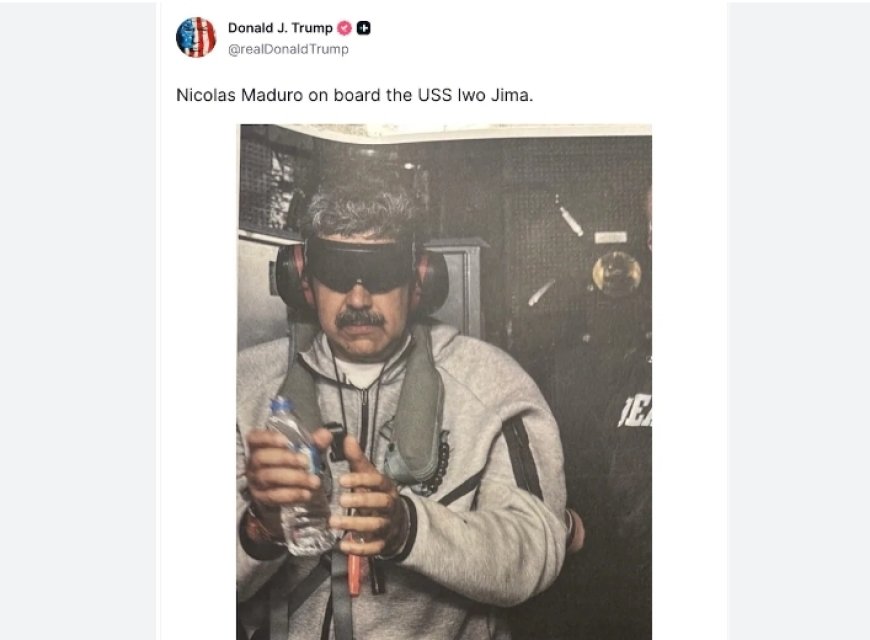870x640 pixels.
Task: Click white space right of the author header
Action: coord(550,38)
